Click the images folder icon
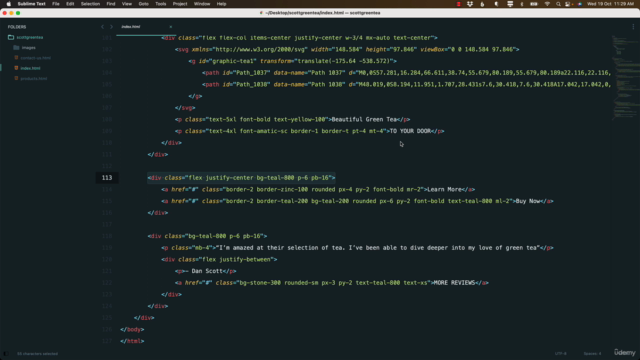Viewport: 640px width, 360px height. (x=16, y=48)
